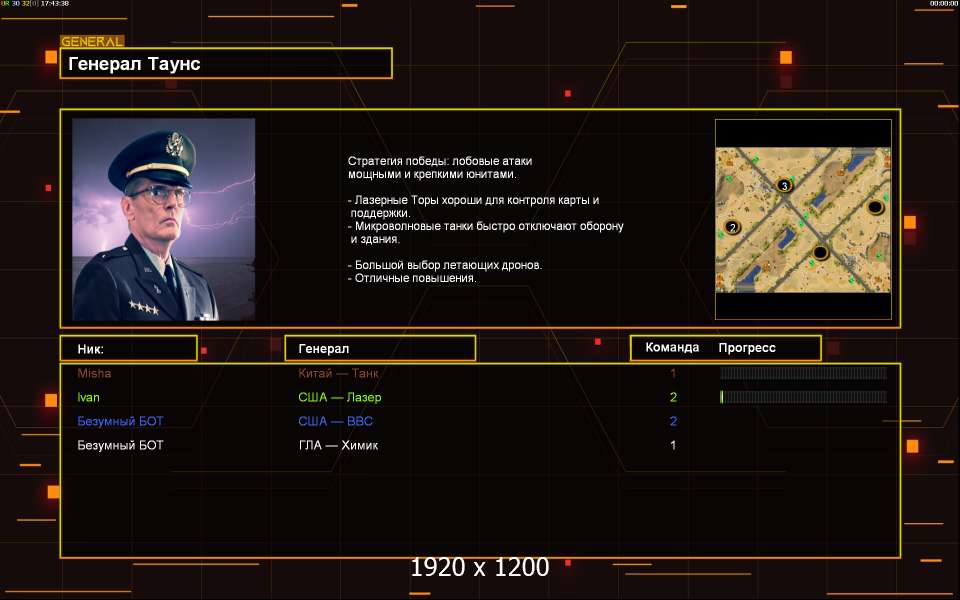Click the Генерал column header
The image size is (960, 600).
380,348
